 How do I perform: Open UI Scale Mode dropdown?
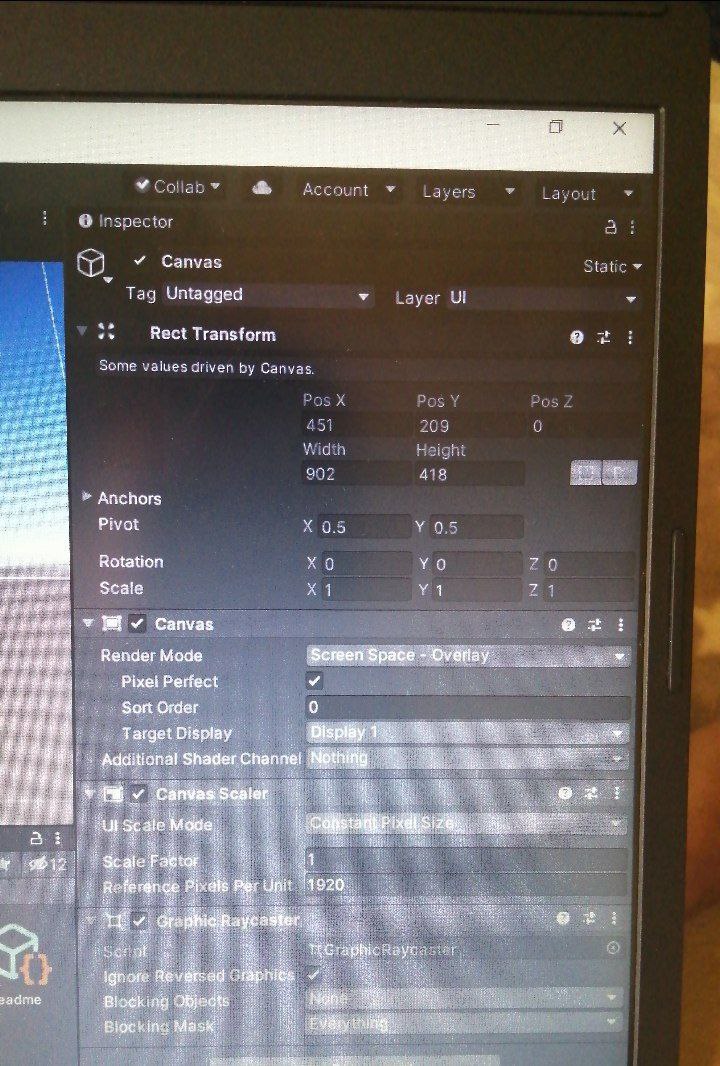point(466,824)
